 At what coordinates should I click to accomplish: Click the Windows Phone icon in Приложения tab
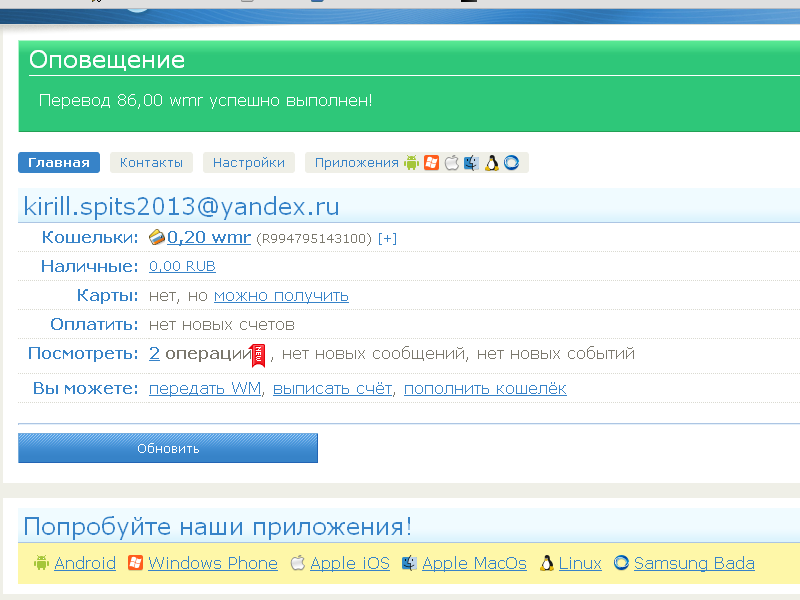coord(431,163)
